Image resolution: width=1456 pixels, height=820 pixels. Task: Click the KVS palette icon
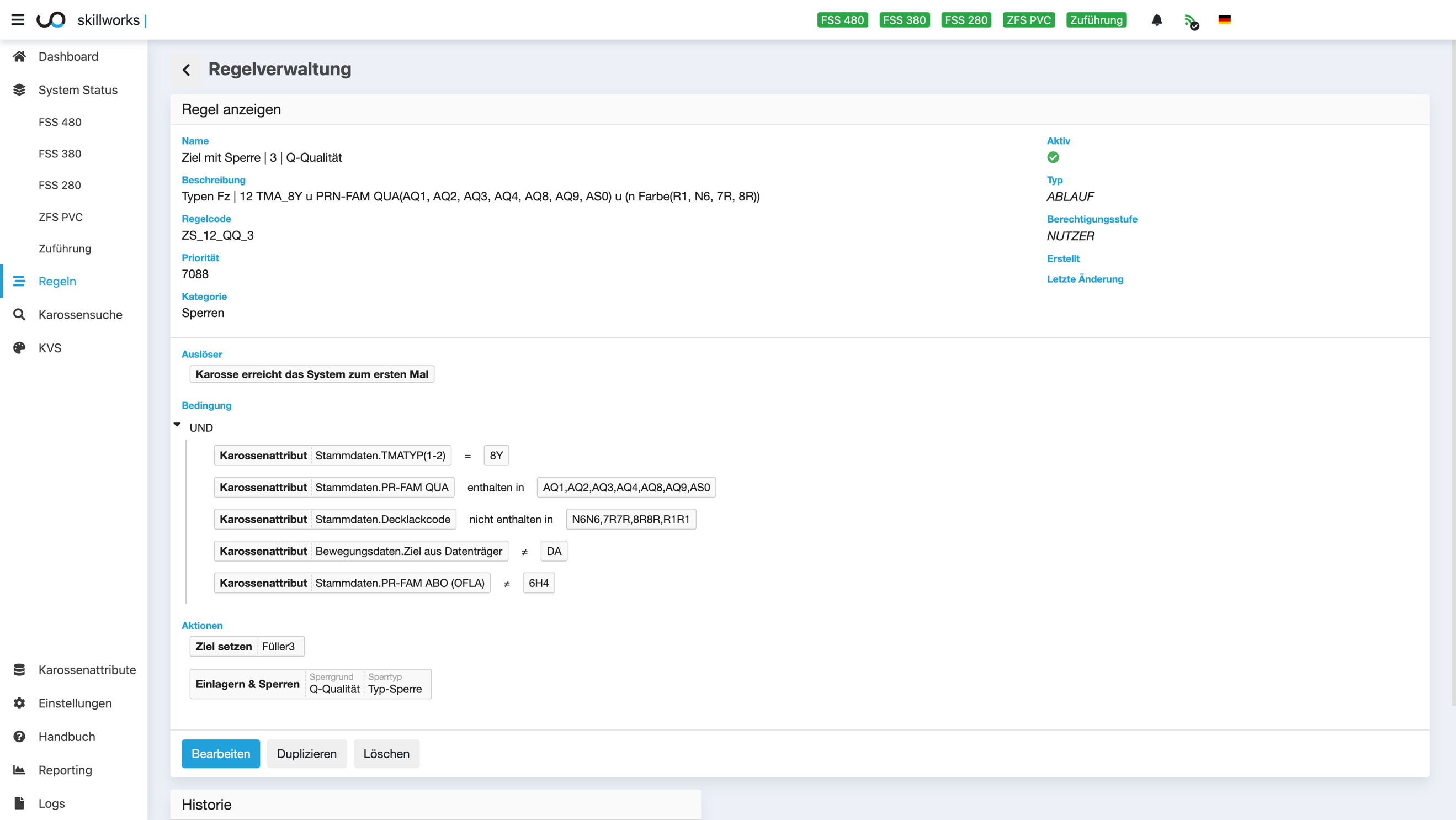point(19,348)
